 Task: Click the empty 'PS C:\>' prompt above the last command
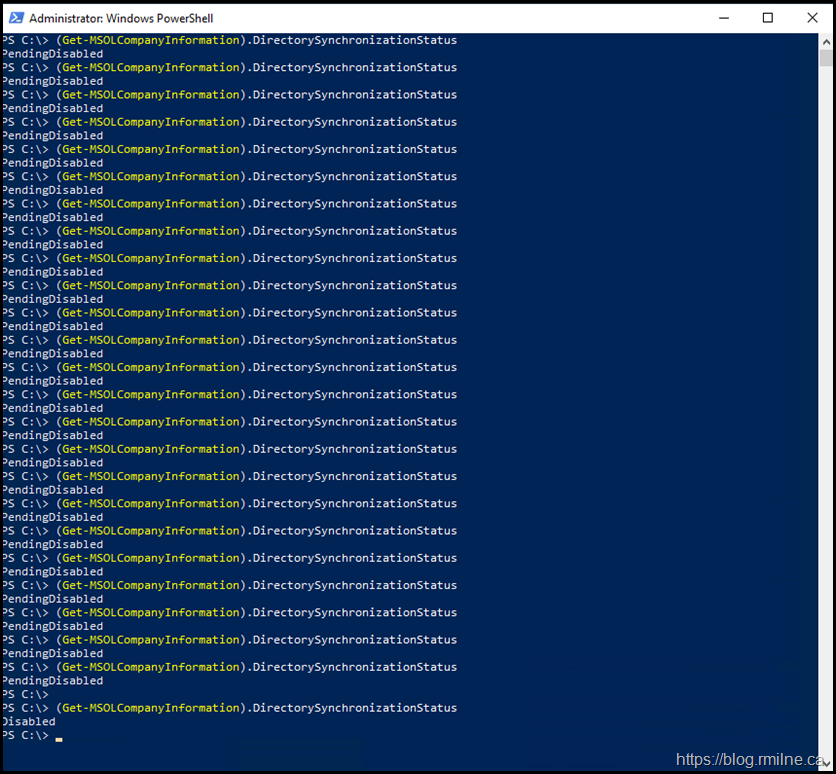coord(25,694)
